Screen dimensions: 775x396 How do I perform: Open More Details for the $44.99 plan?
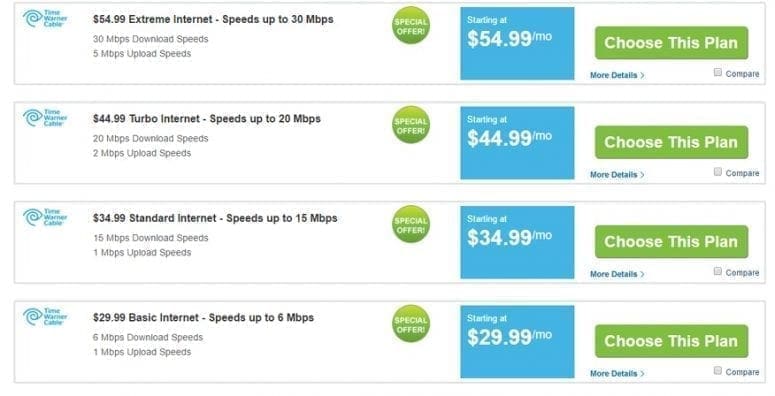point(617,175)
